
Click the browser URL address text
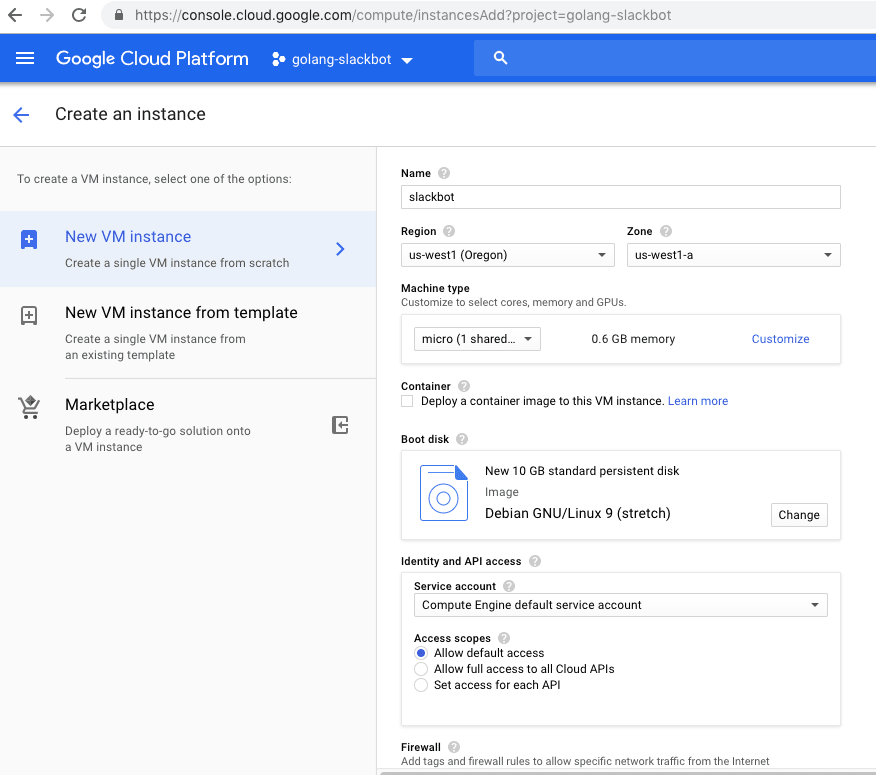[403, 15]
